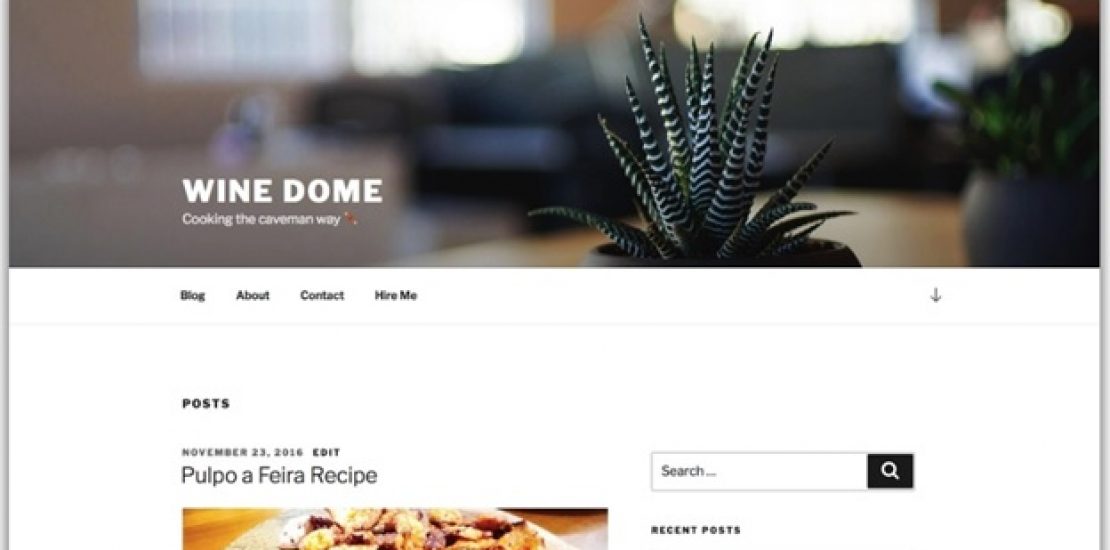
Task: Click the EDIT link beside post date
Action: pos(327,452)
